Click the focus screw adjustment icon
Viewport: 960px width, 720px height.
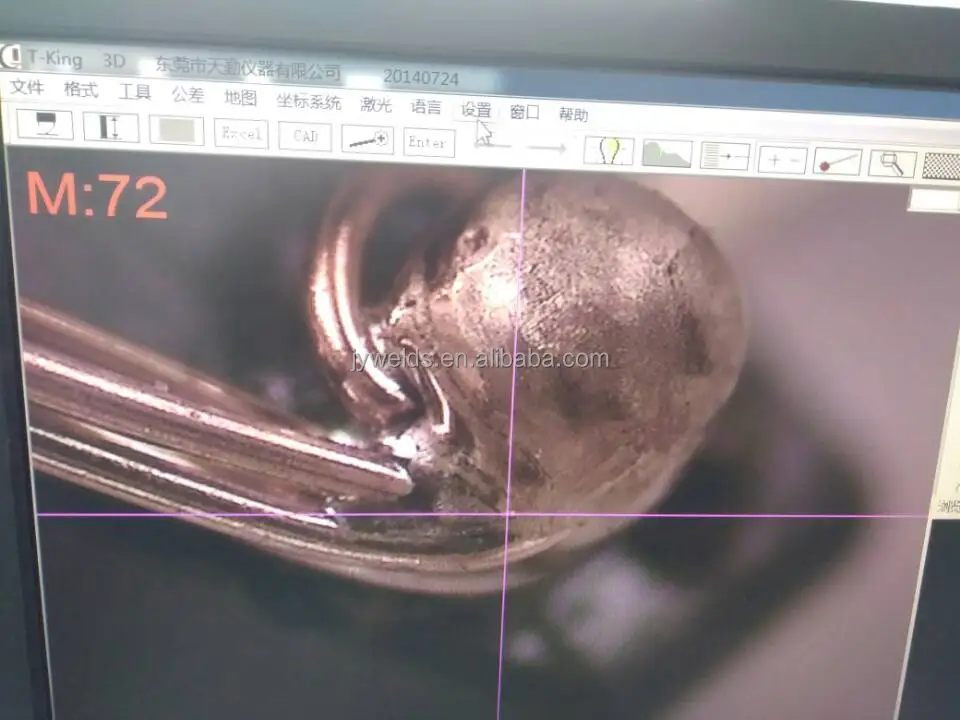coord(366,140)
